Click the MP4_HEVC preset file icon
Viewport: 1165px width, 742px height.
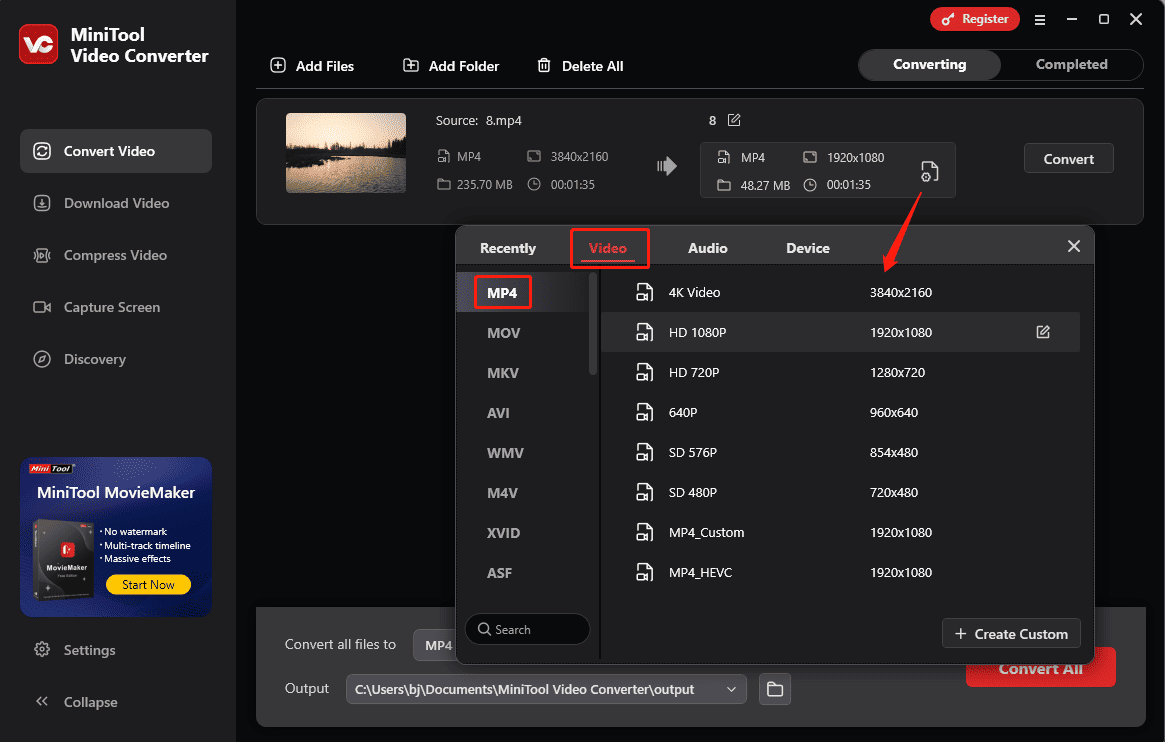[x=644, y=573]
